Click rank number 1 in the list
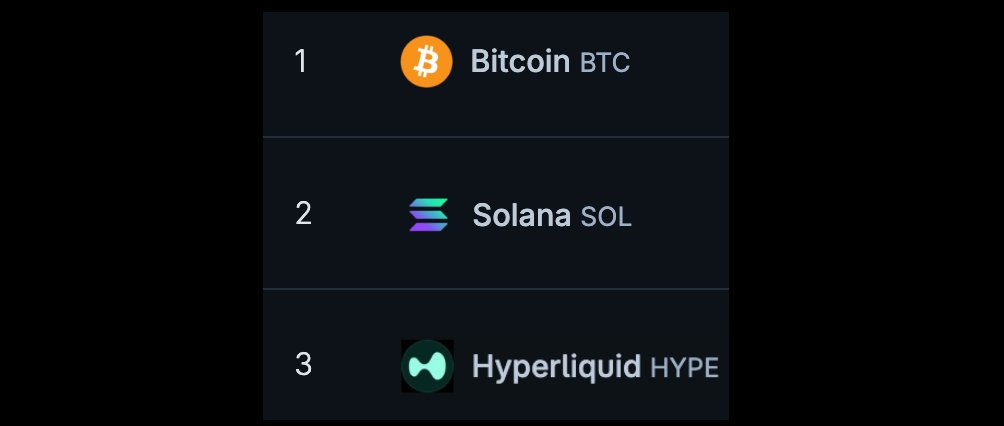Screen dimensions: 1004x426 300,62
